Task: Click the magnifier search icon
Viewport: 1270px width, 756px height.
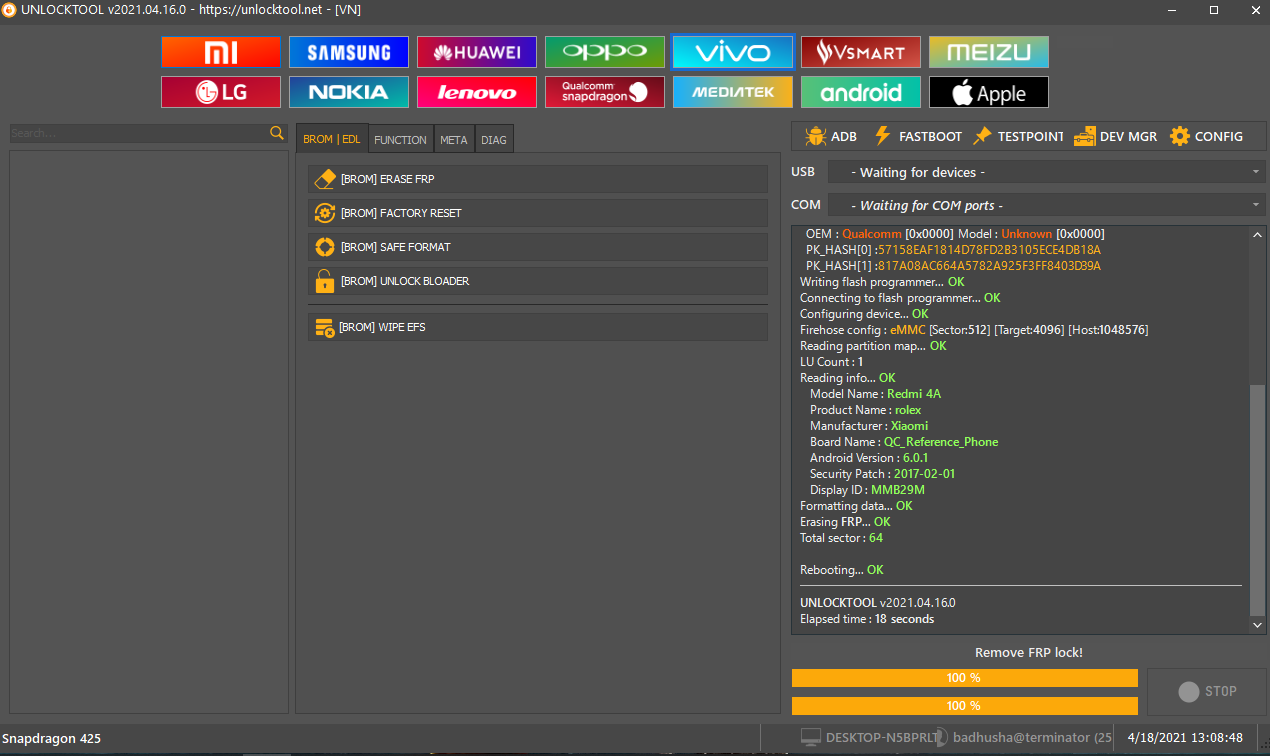Action: point(277,133)
